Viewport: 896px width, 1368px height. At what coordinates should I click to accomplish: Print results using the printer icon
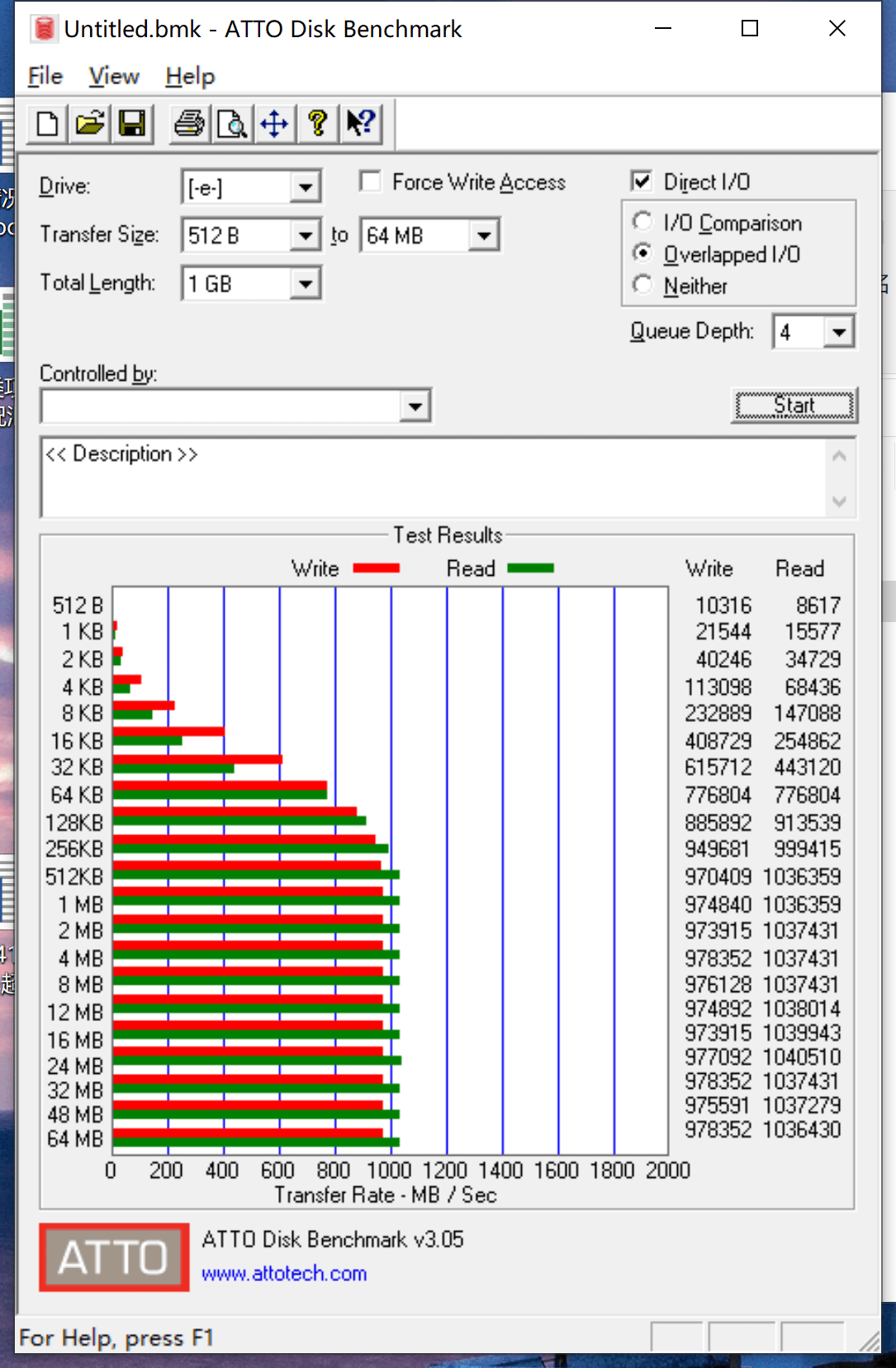click(x=189, y=124)
